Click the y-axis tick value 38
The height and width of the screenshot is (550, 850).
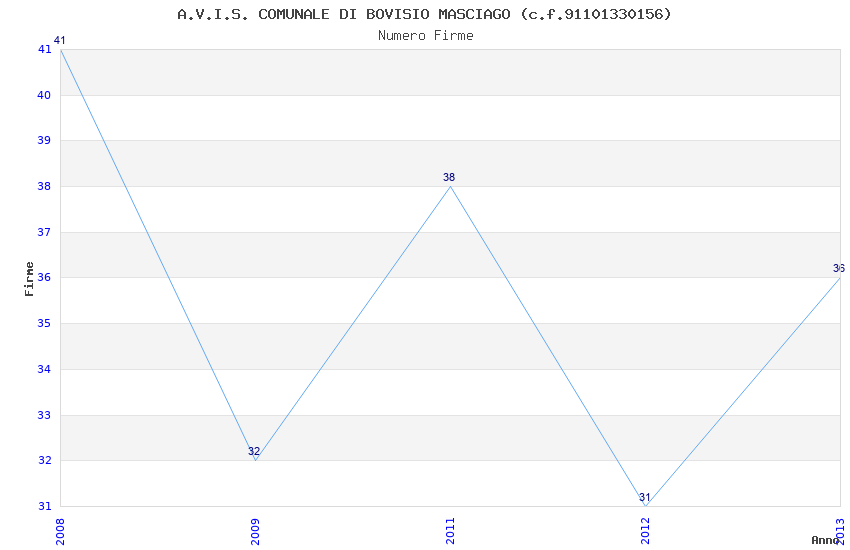coord(44,186)
